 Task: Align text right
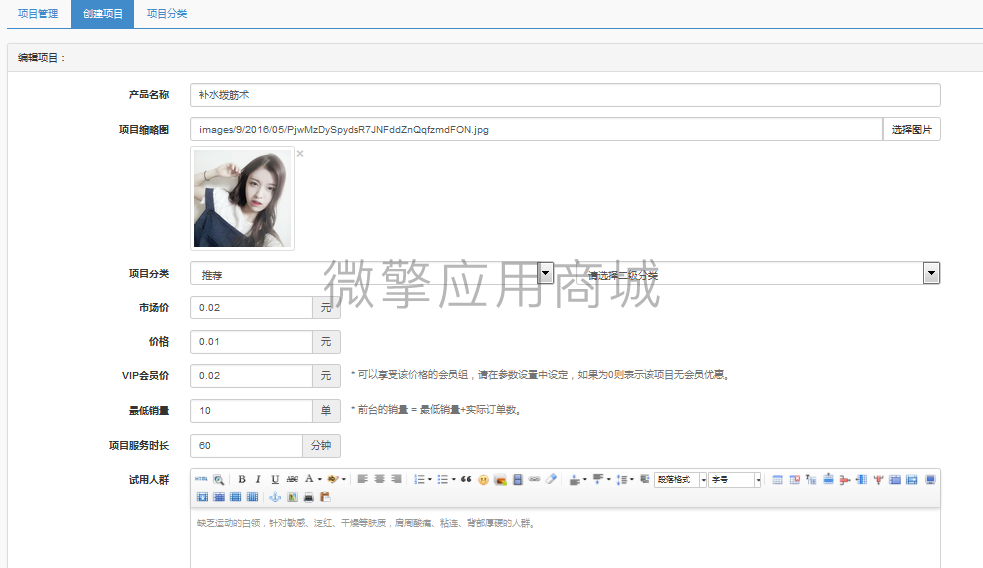point(396,479)
